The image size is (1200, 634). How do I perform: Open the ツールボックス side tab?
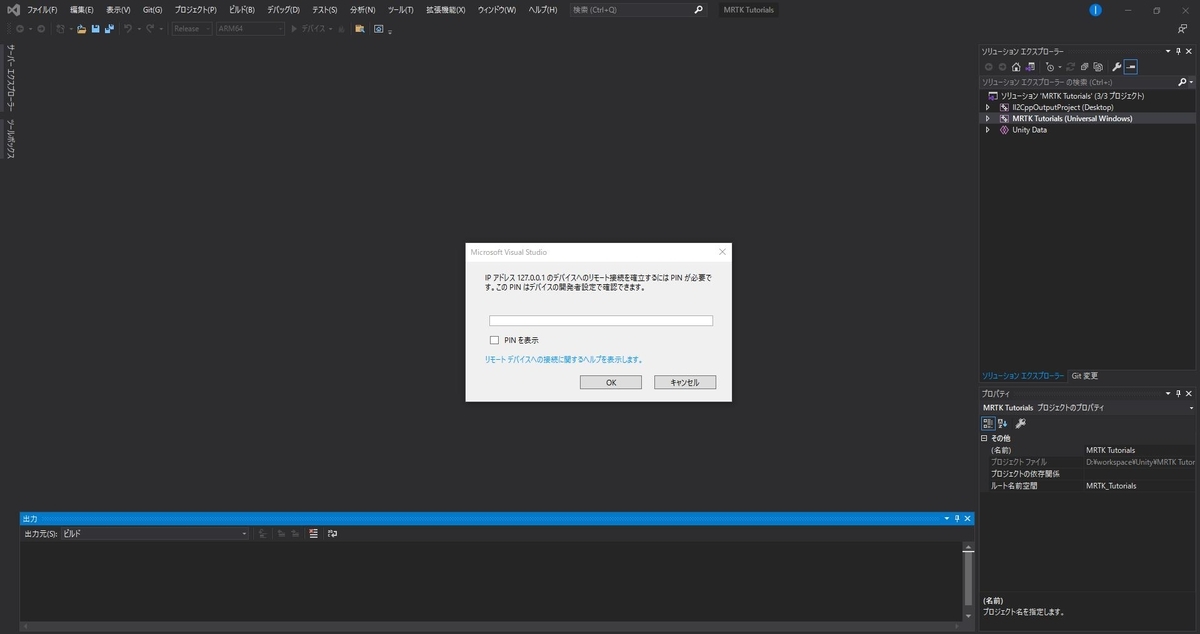[10, 139]
